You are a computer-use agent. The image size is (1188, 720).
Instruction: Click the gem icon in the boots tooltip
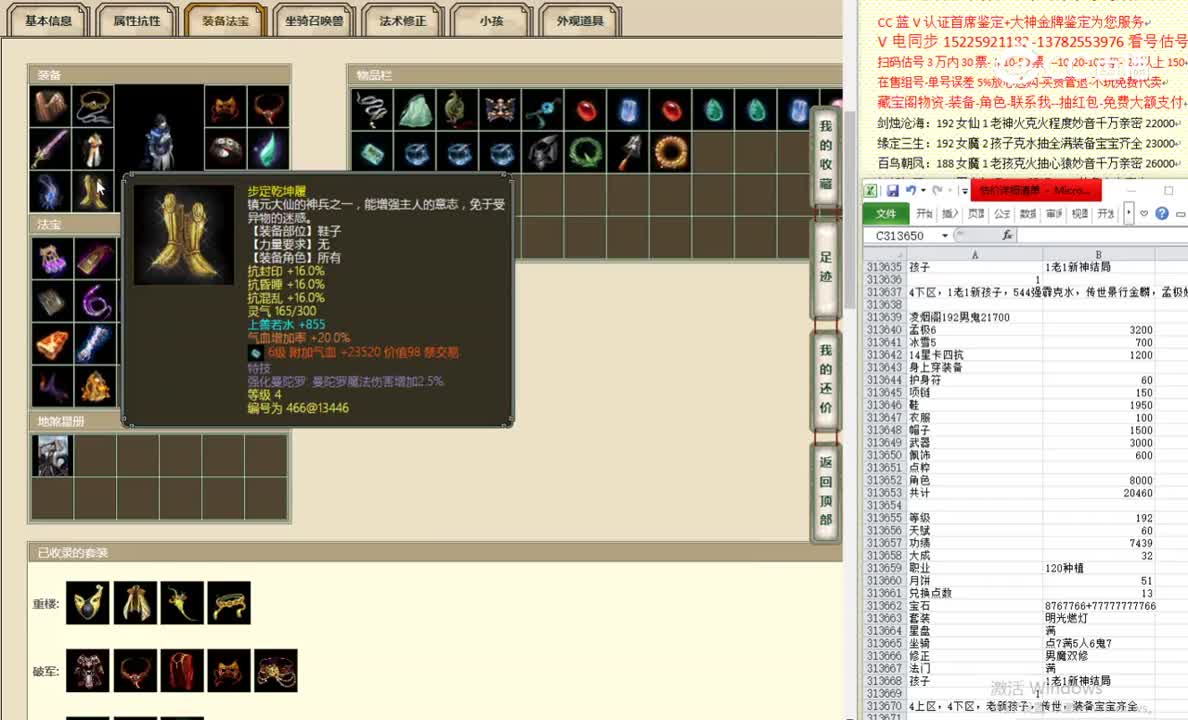coord(255,353)
